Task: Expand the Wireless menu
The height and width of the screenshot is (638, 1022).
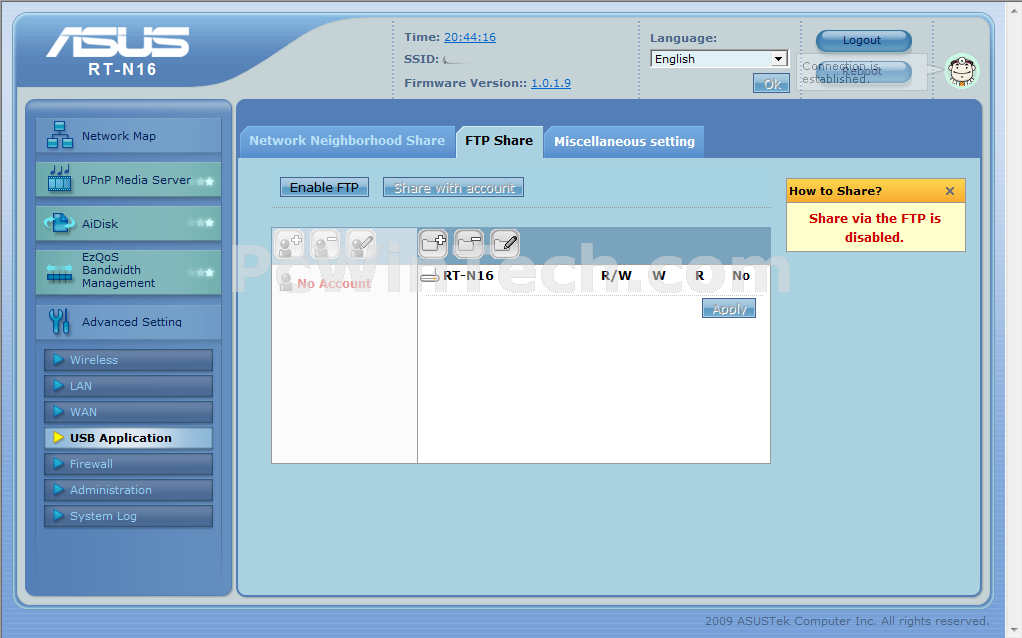Action: [x=128, y=360]
